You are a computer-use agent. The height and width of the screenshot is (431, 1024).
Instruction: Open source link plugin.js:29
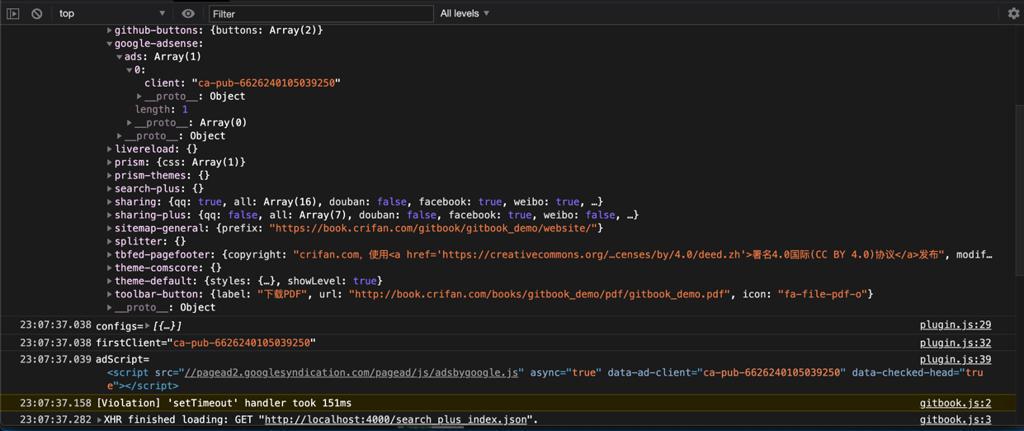coord(955,325)
